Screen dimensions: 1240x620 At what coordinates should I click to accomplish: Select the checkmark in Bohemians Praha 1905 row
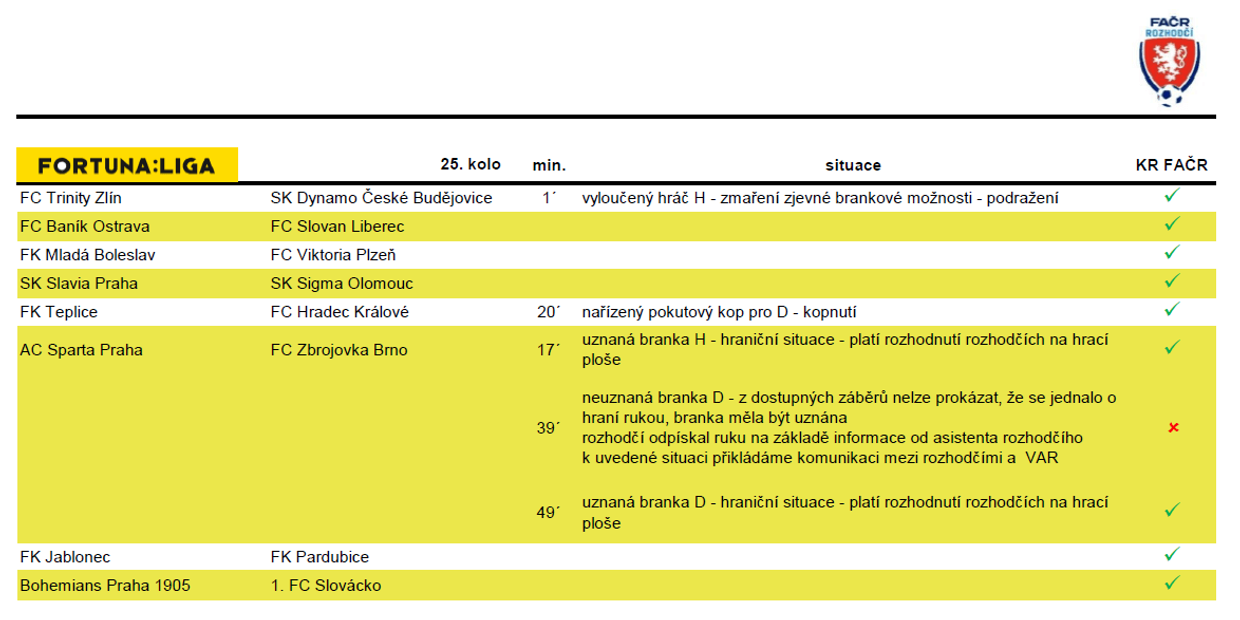1172,583
